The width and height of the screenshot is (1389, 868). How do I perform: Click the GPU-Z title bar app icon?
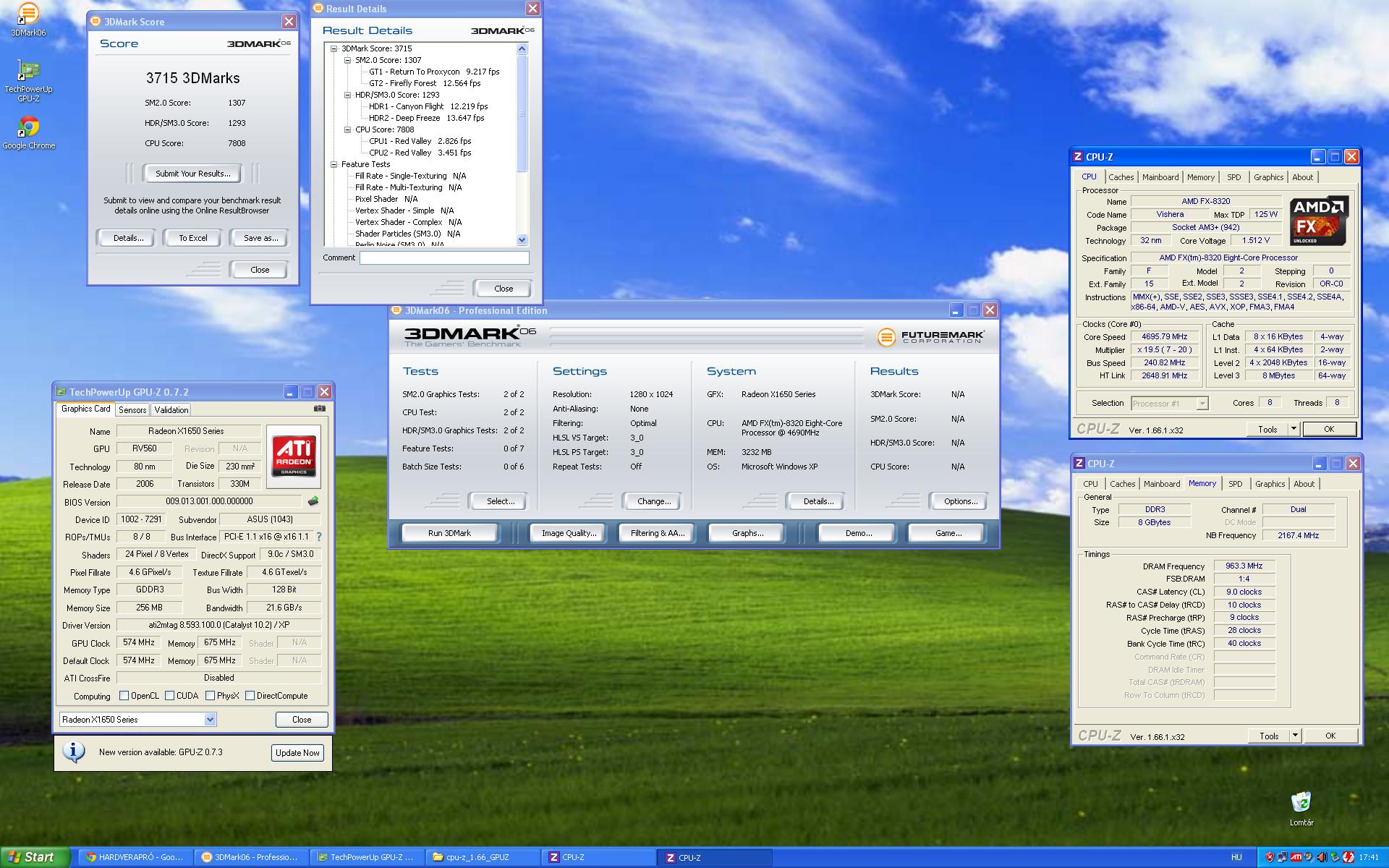pyautogui.click(x=61, y=392)
